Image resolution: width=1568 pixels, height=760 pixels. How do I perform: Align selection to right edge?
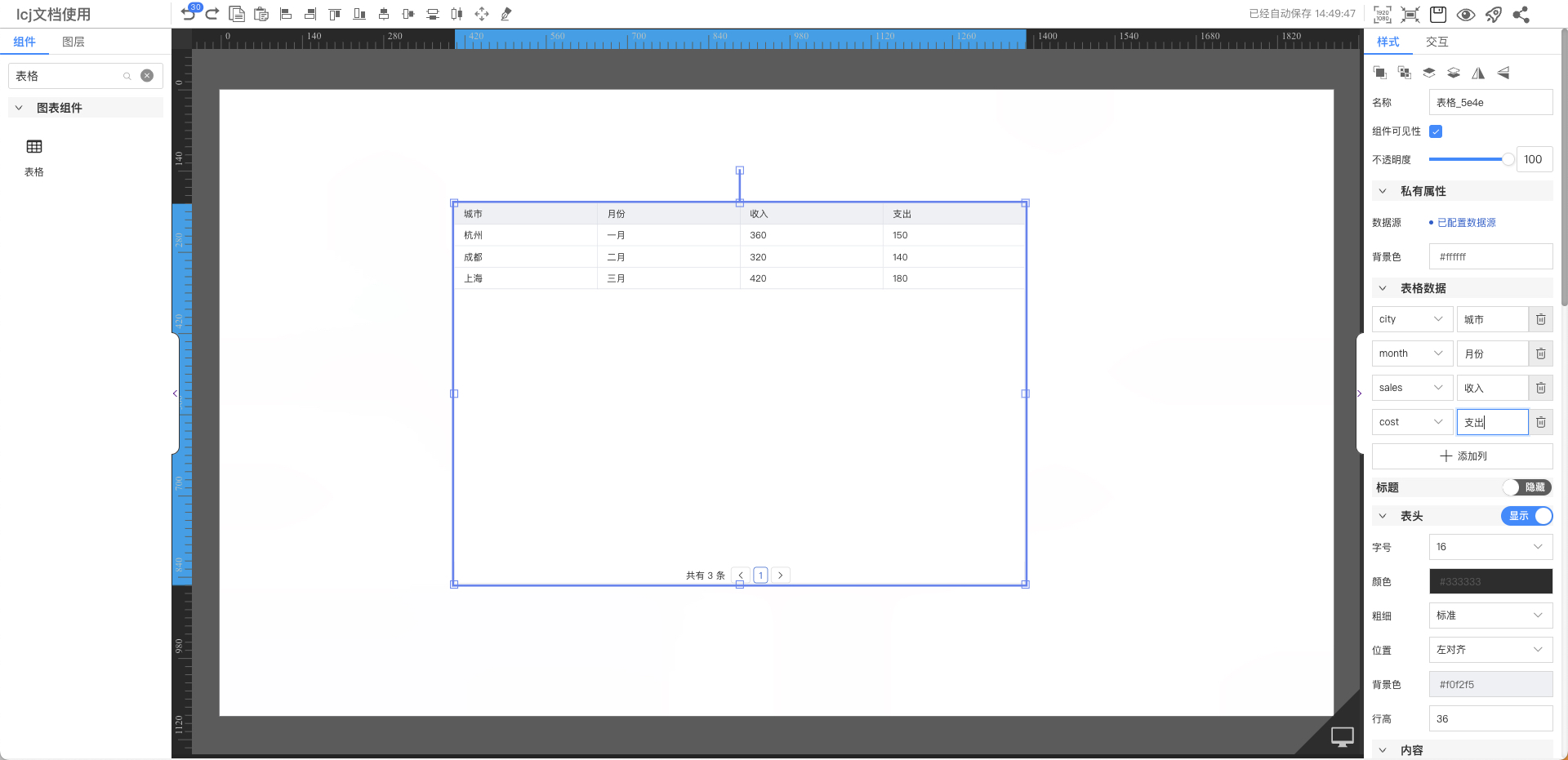310,14
